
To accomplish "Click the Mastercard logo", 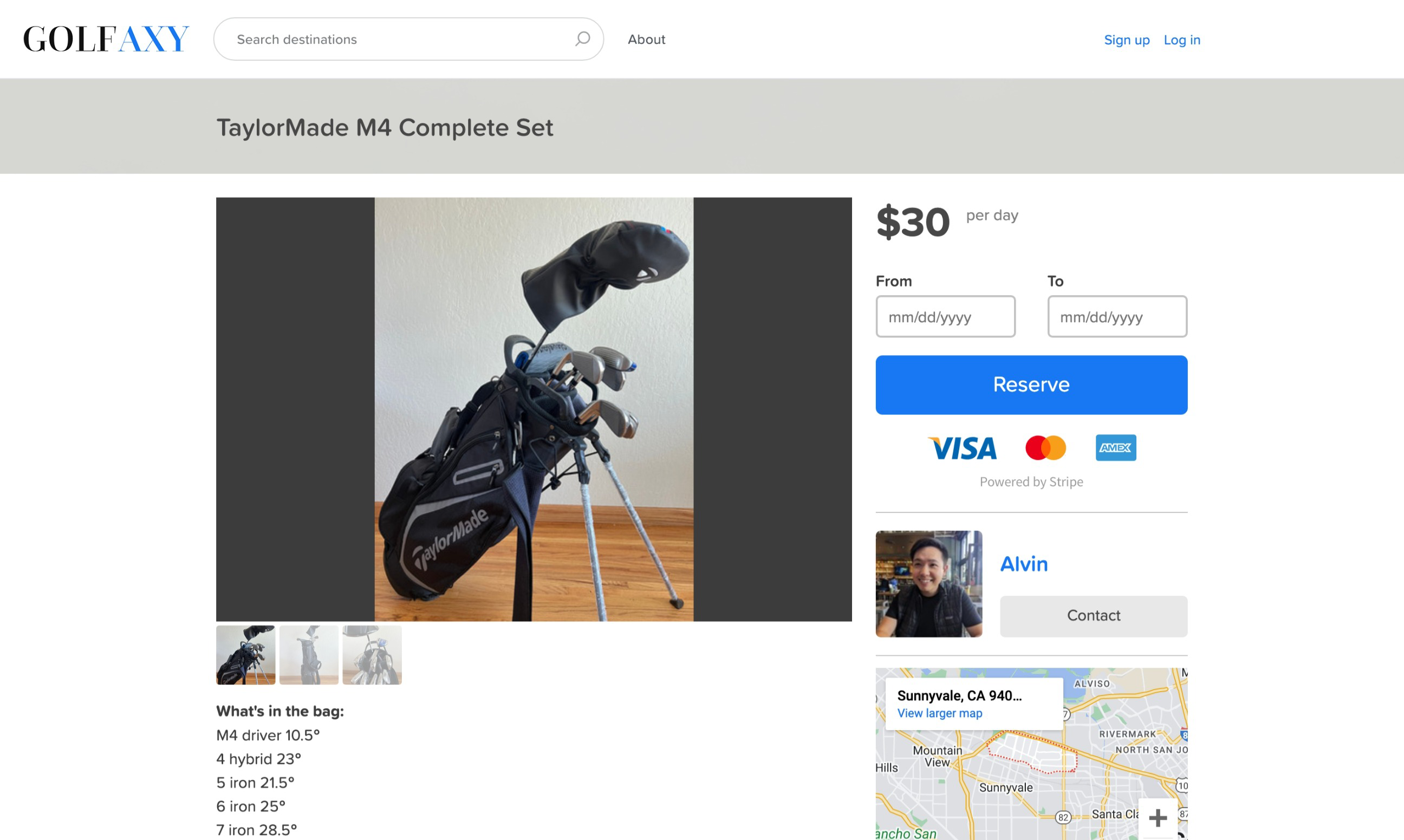I will click(1045, 448).
